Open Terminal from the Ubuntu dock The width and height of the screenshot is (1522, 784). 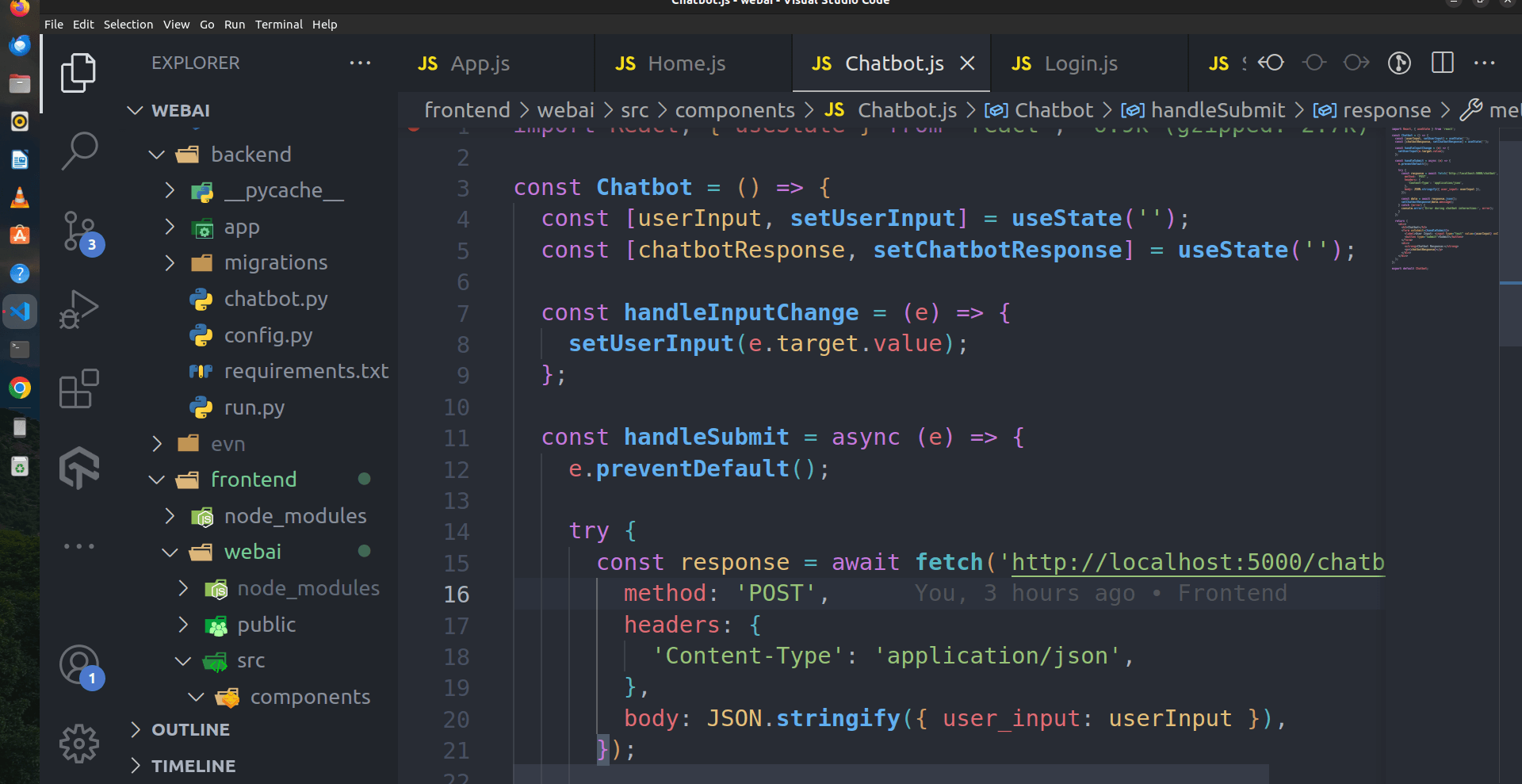coord(20,350)
